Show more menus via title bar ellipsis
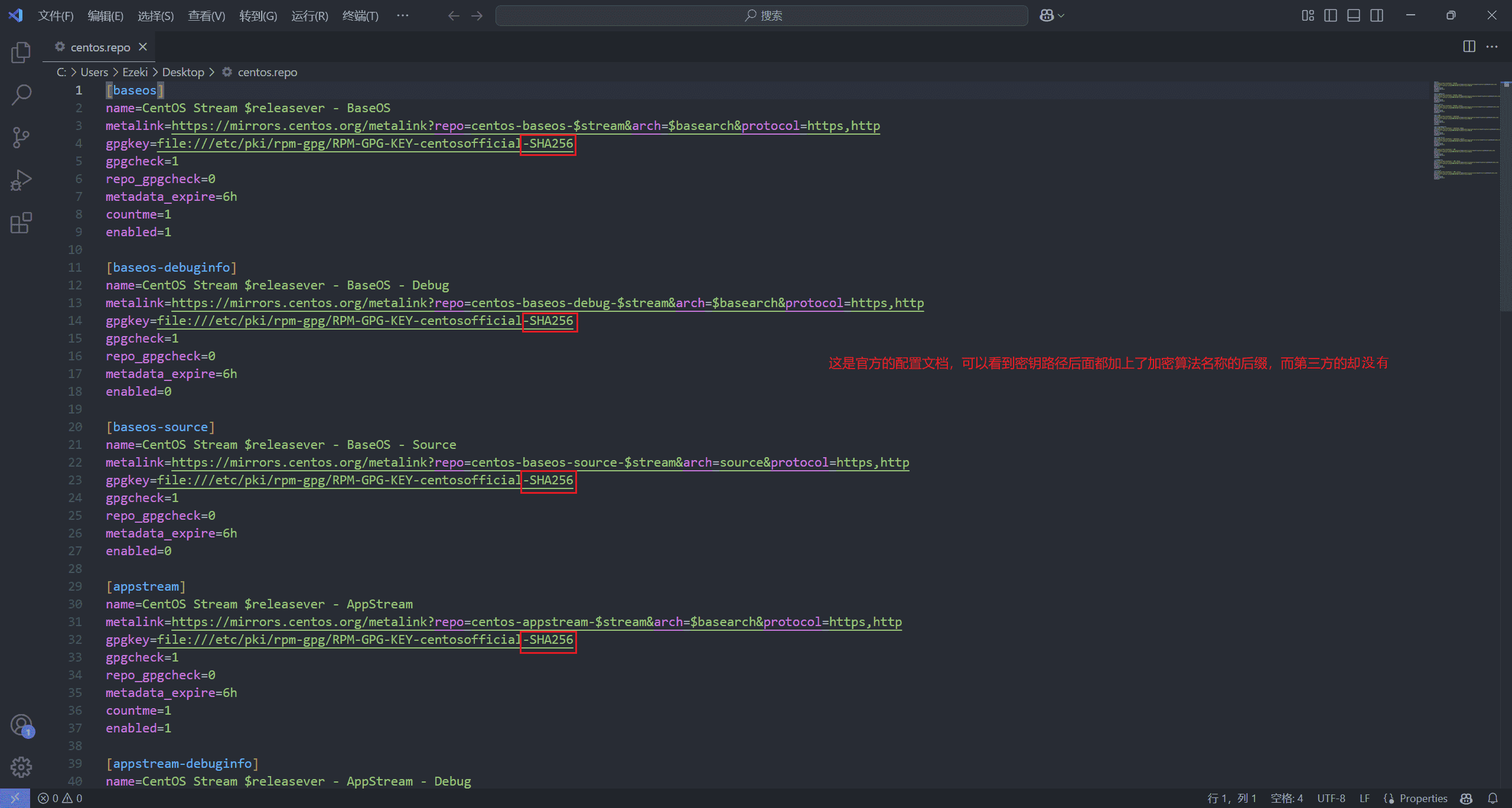 click(x=402, y=16)
